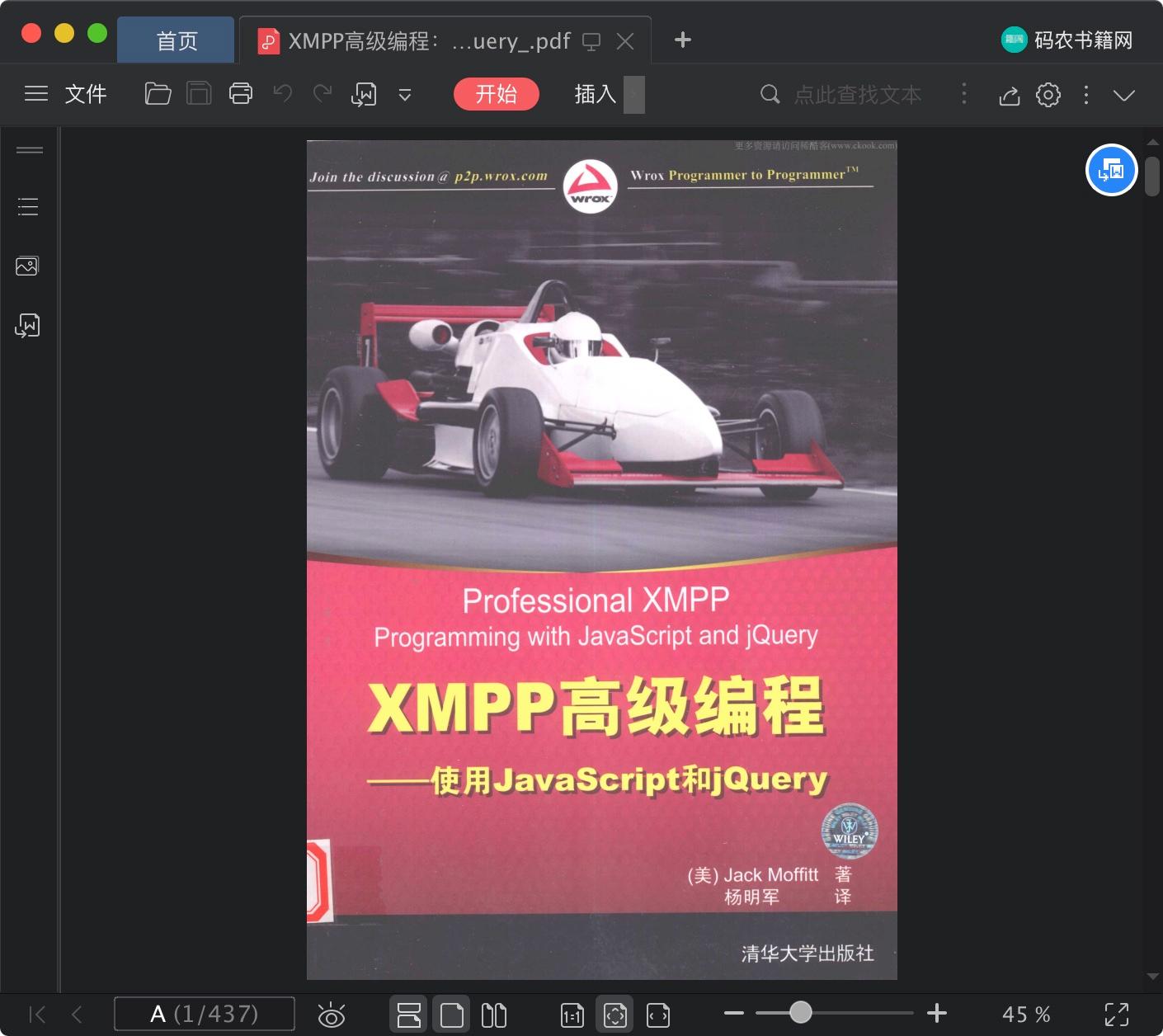Screen dimensions: 1163x1036
Task: Toggle eye protection mode icon
Action: click(x=332, y=1015)
